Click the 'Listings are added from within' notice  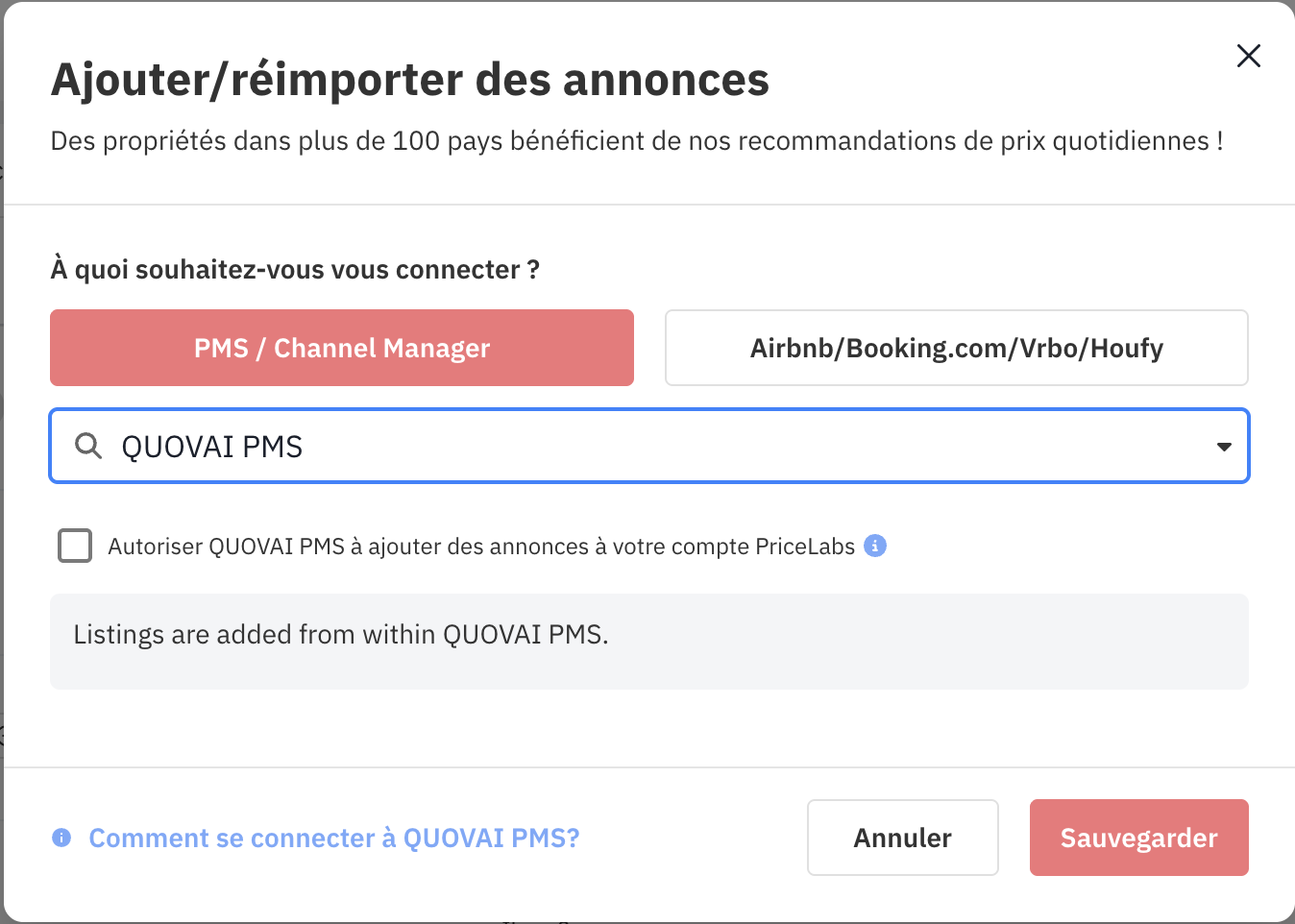pyautogui.click(x=341, y=635)
